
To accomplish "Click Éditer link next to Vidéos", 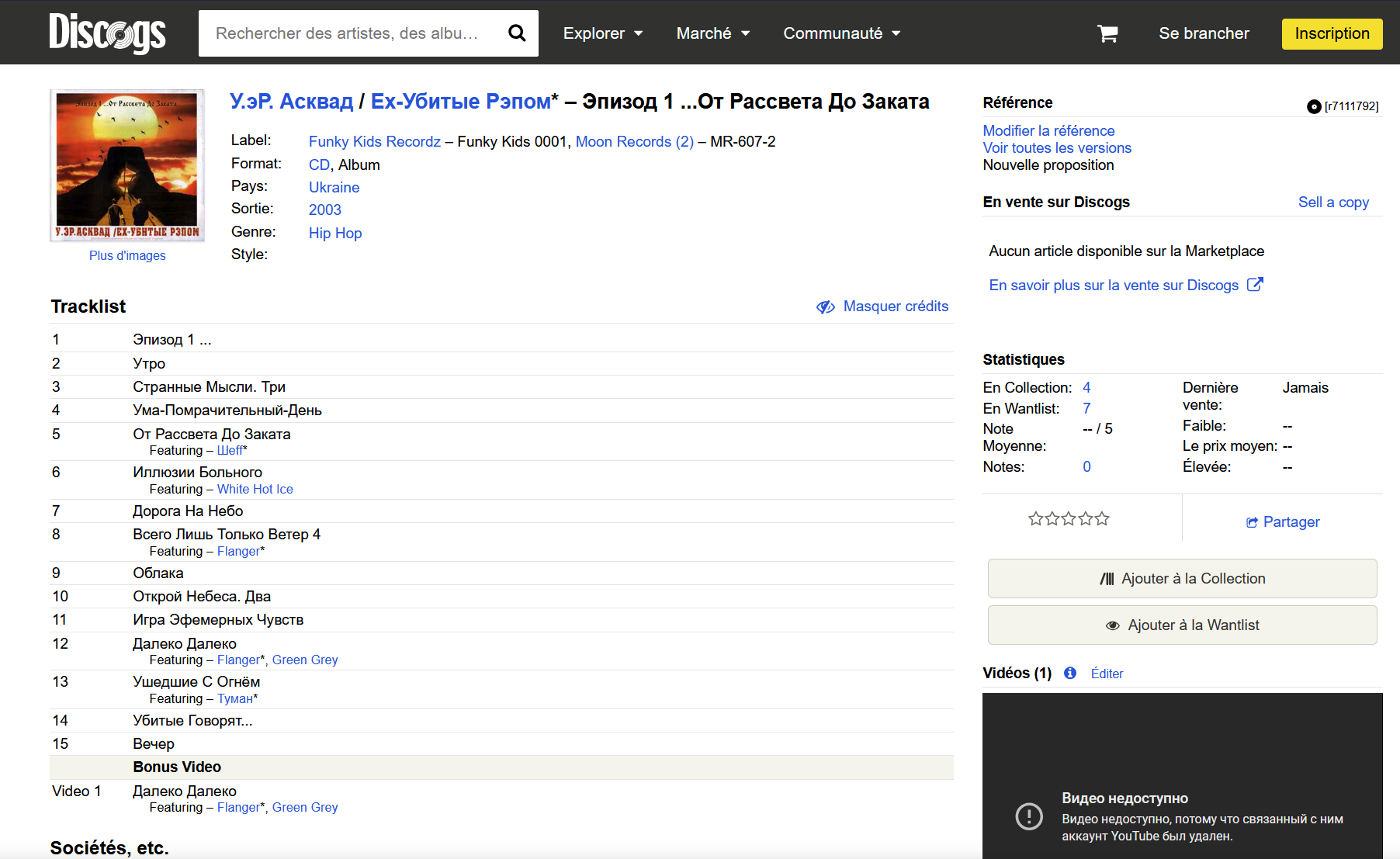I will 1107,674.
